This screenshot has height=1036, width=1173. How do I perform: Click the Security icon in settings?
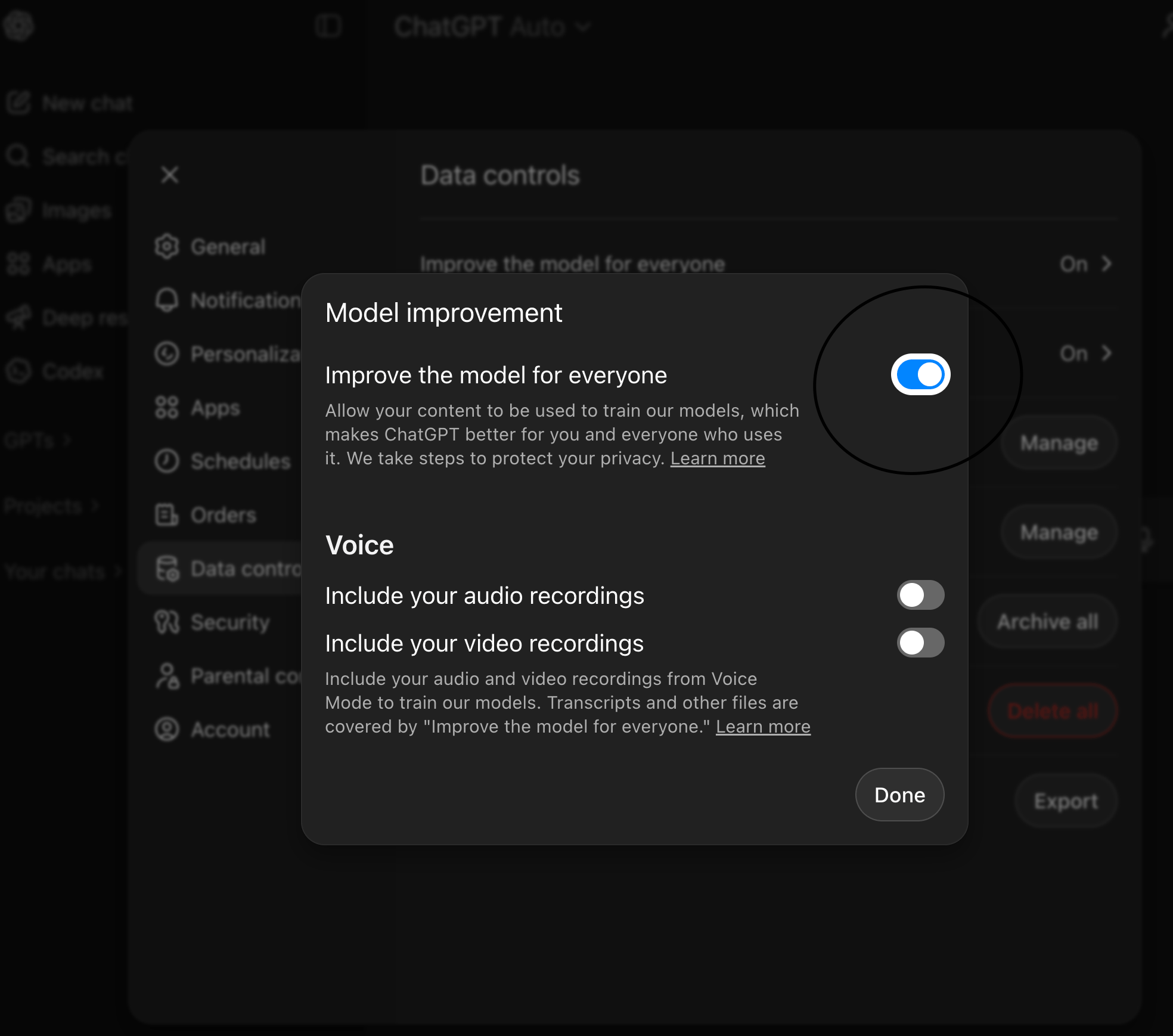tap(167, 622)
